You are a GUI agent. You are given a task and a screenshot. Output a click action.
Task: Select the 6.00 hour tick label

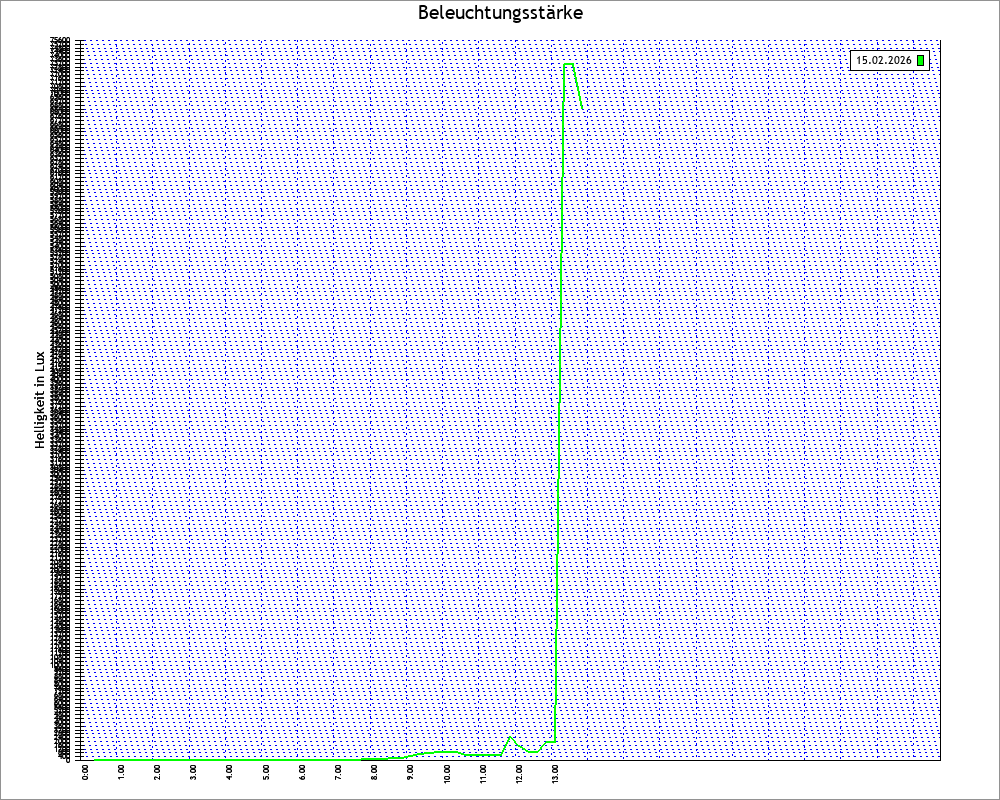[x=302, y=773]
